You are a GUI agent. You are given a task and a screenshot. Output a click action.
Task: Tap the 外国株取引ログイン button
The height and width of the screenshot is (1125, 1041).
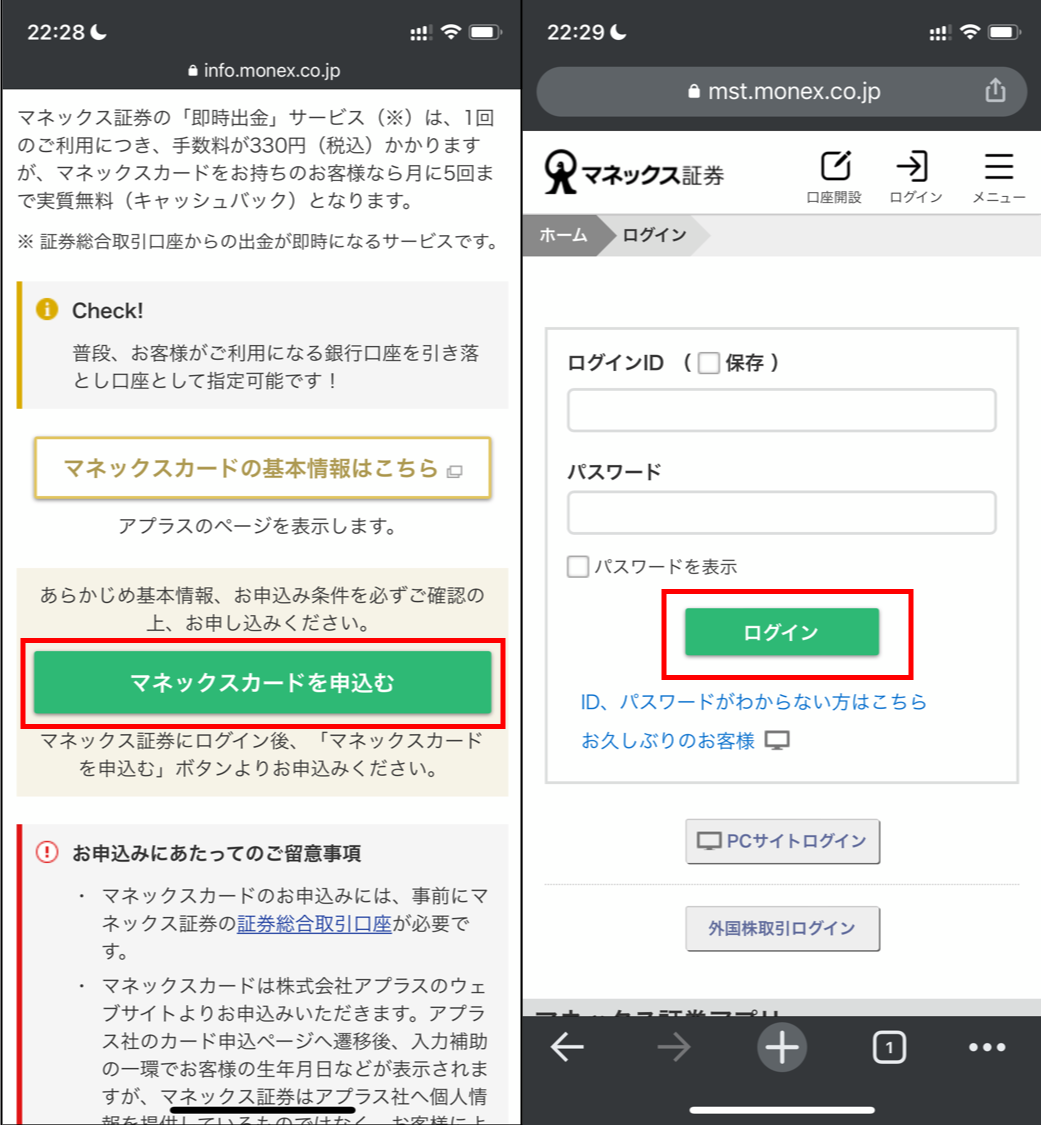[783, 928]
